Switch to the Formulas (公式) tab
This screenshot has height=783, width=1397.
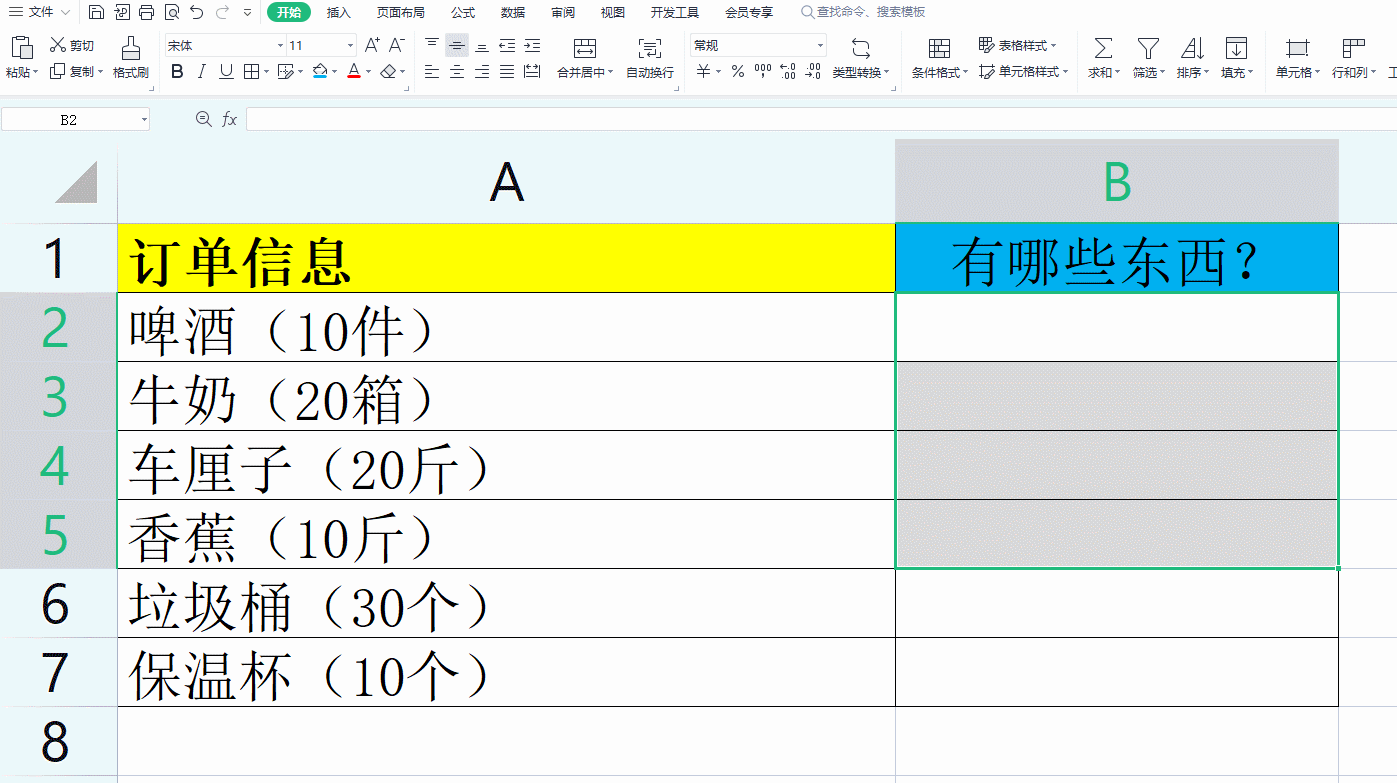463,12
